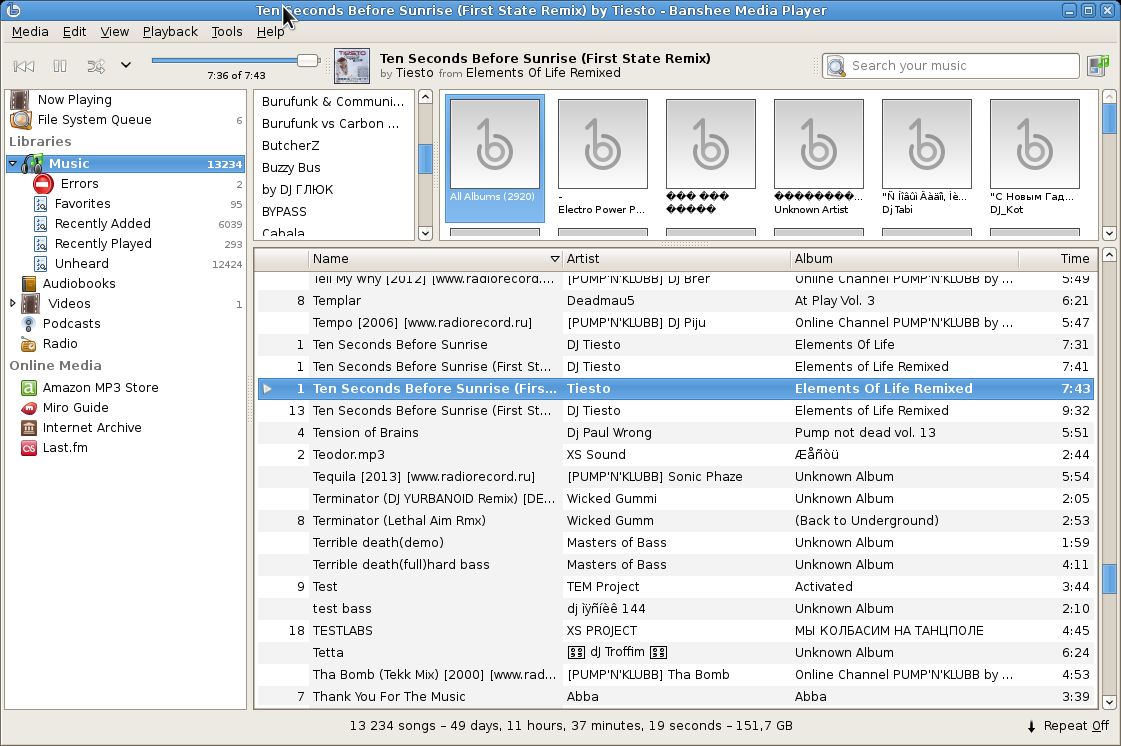1121x746 pixels.
Task: Click the Music library headphones icon
Action: coord(31,163)
